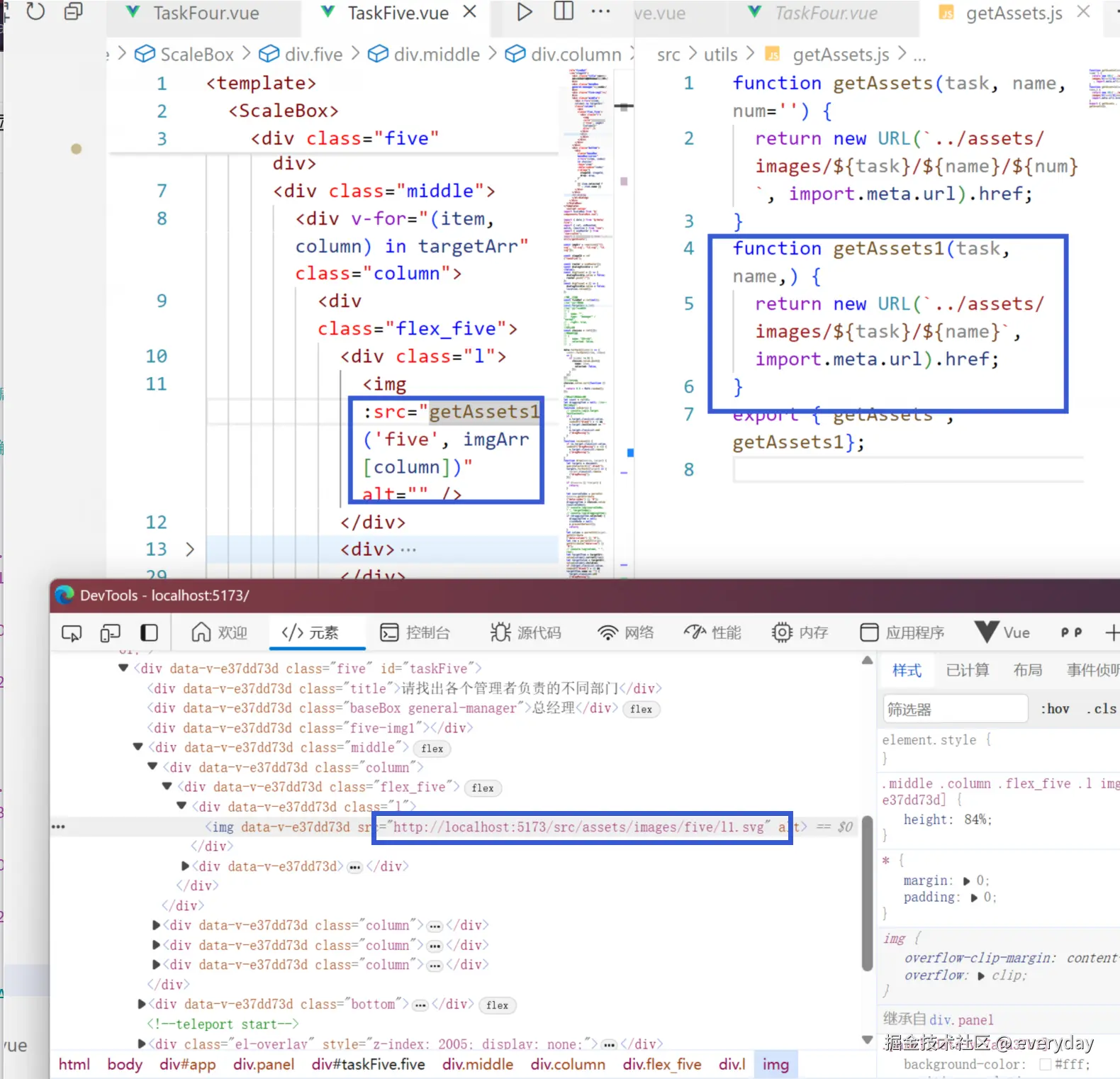The height and width of the screenshot is (1079, 1120).
Task: Click flex badge next to general-manager div
Action: (x=641, y=709)
